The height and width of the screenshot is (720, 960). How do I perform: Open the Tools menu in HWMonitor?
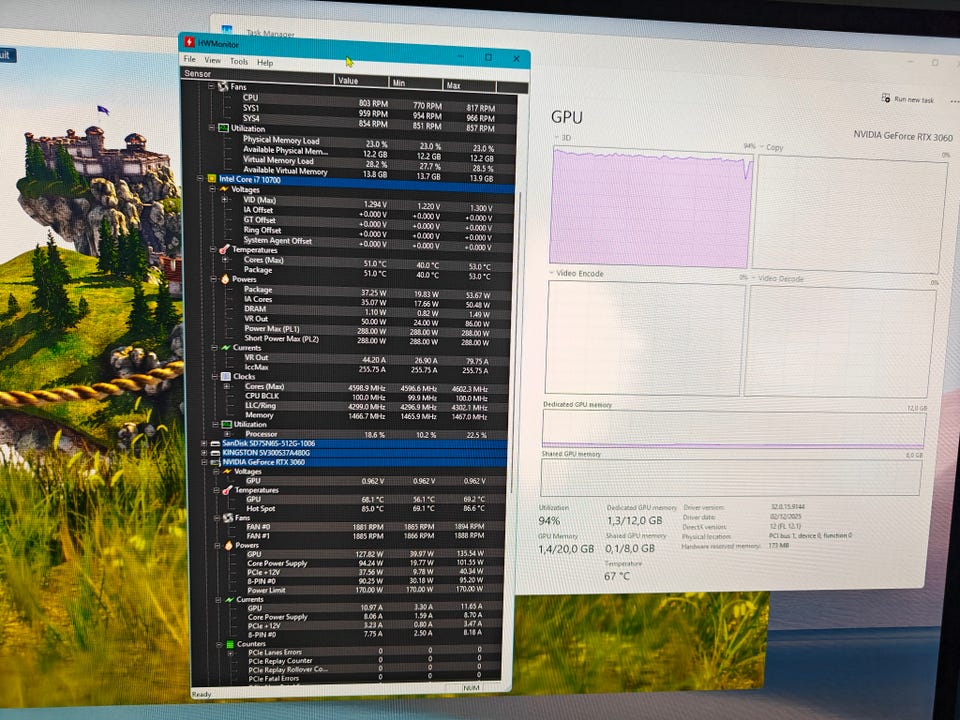click(x=239, y=62)
